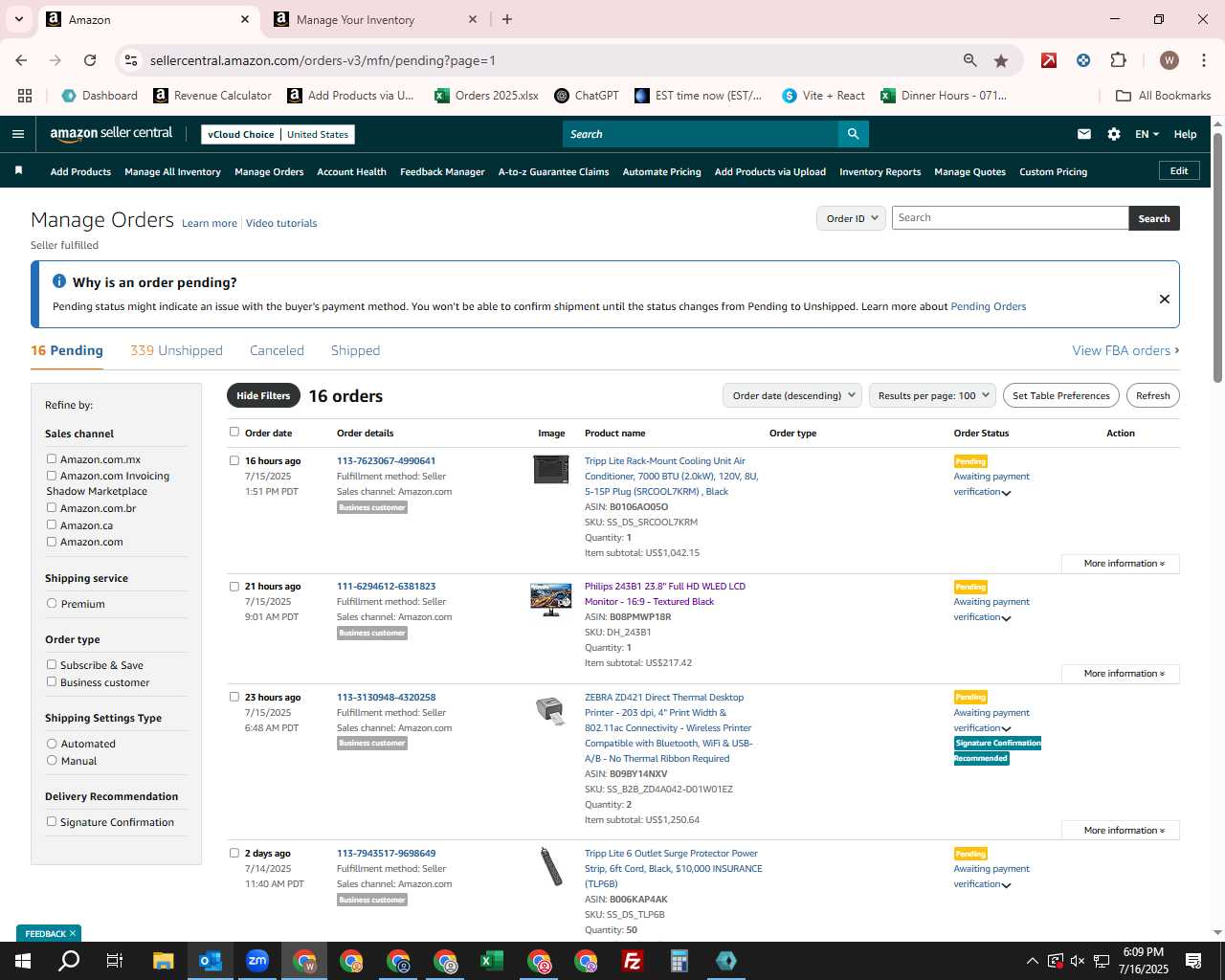This screenshot has height=980, width=1225.
Task: Open a new browser tab
Action: point(507,19)
